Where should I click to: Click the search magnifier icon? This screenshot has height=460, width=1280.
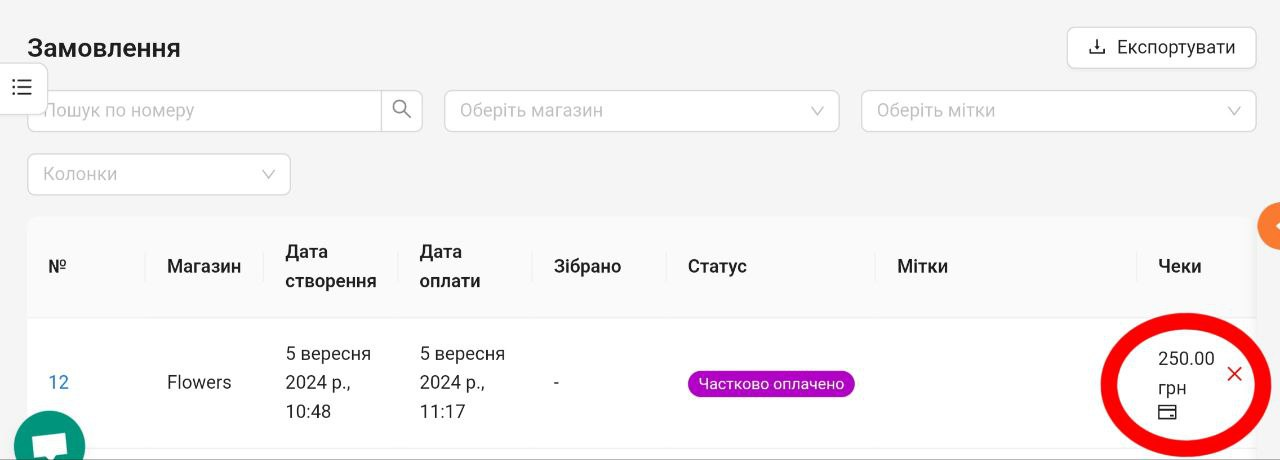pos(402,110)
